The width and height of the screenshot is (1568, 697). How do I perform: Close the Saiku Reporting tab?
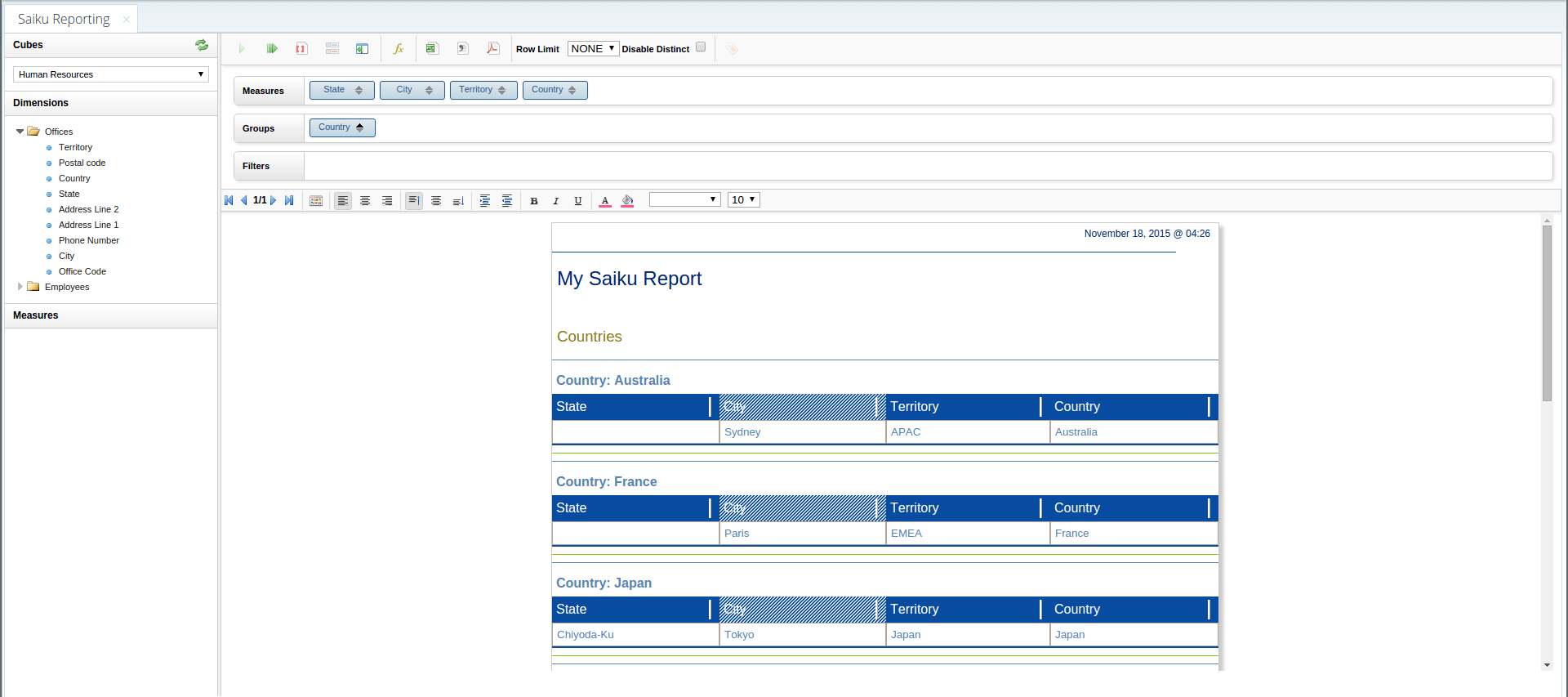click(x=126, y=20)
